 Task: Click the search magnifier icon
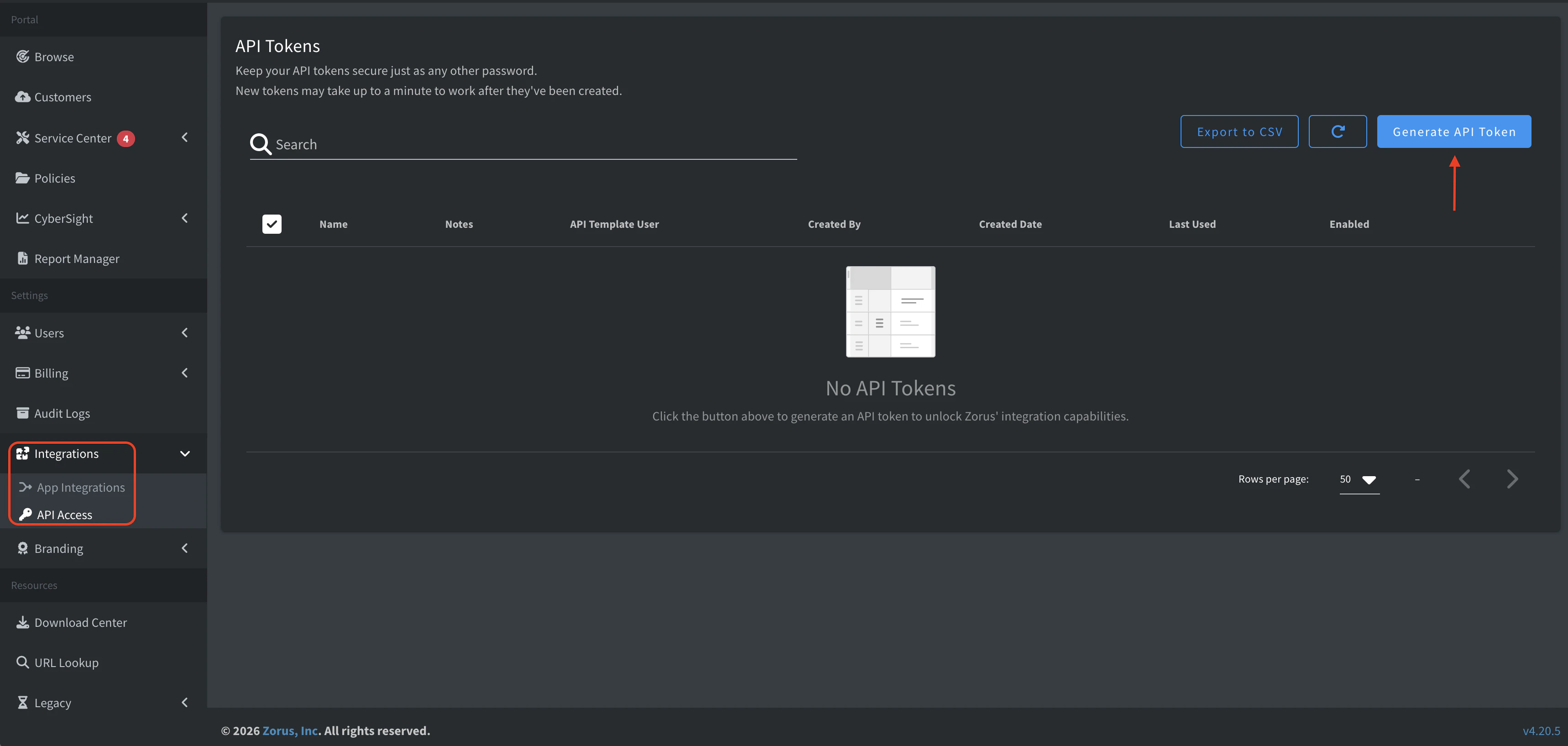pos(260,144)
